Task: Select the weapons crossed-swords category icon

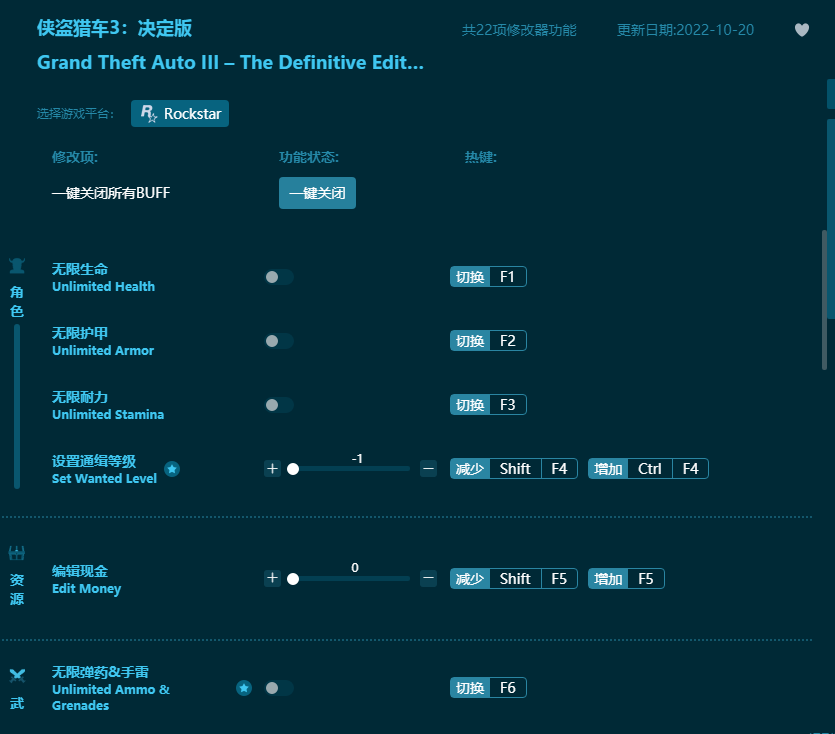Action: click(x=17, y=676)
